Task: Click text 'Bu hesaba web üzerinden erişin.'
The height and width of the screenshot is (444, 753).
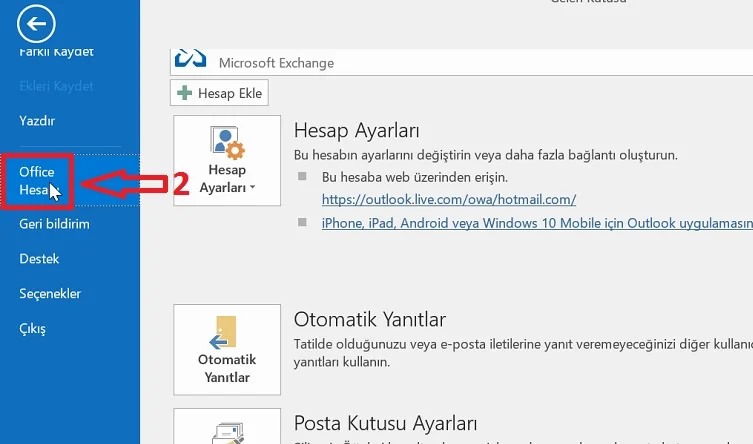Action: (415, 177)
